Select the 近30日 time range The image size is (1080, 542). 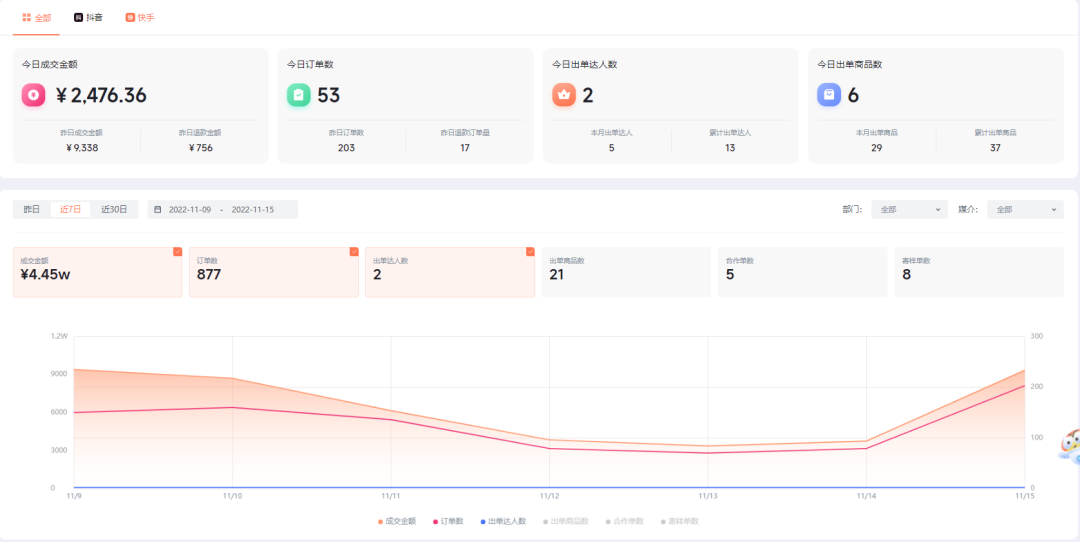click(x=114, y=210)
